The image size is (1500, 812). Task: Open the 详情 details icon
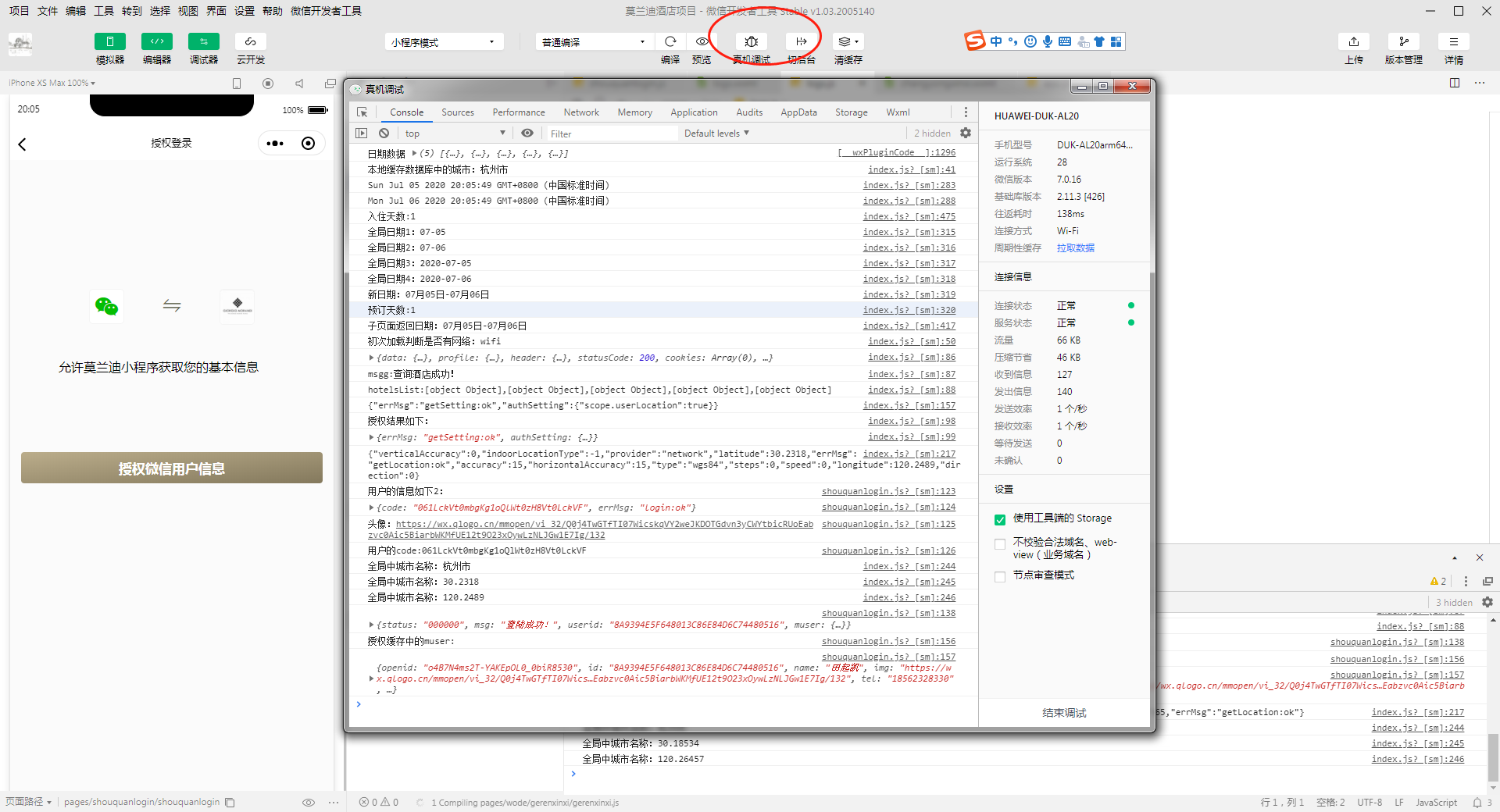[x=1454, y=41]
